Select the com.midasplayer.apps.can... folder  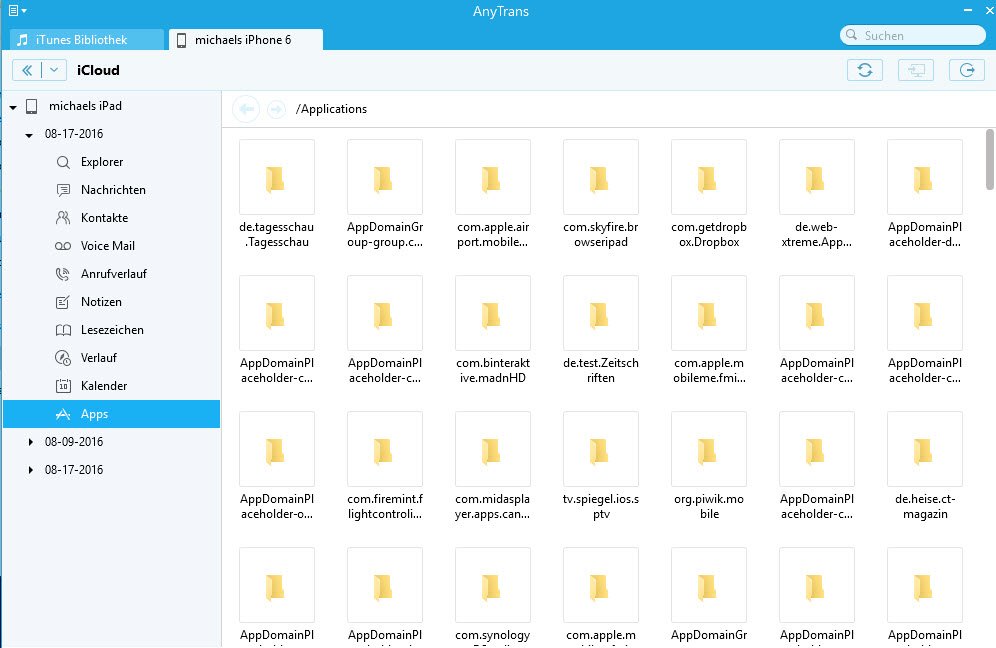pyautogui.click(x=493, y=466)
